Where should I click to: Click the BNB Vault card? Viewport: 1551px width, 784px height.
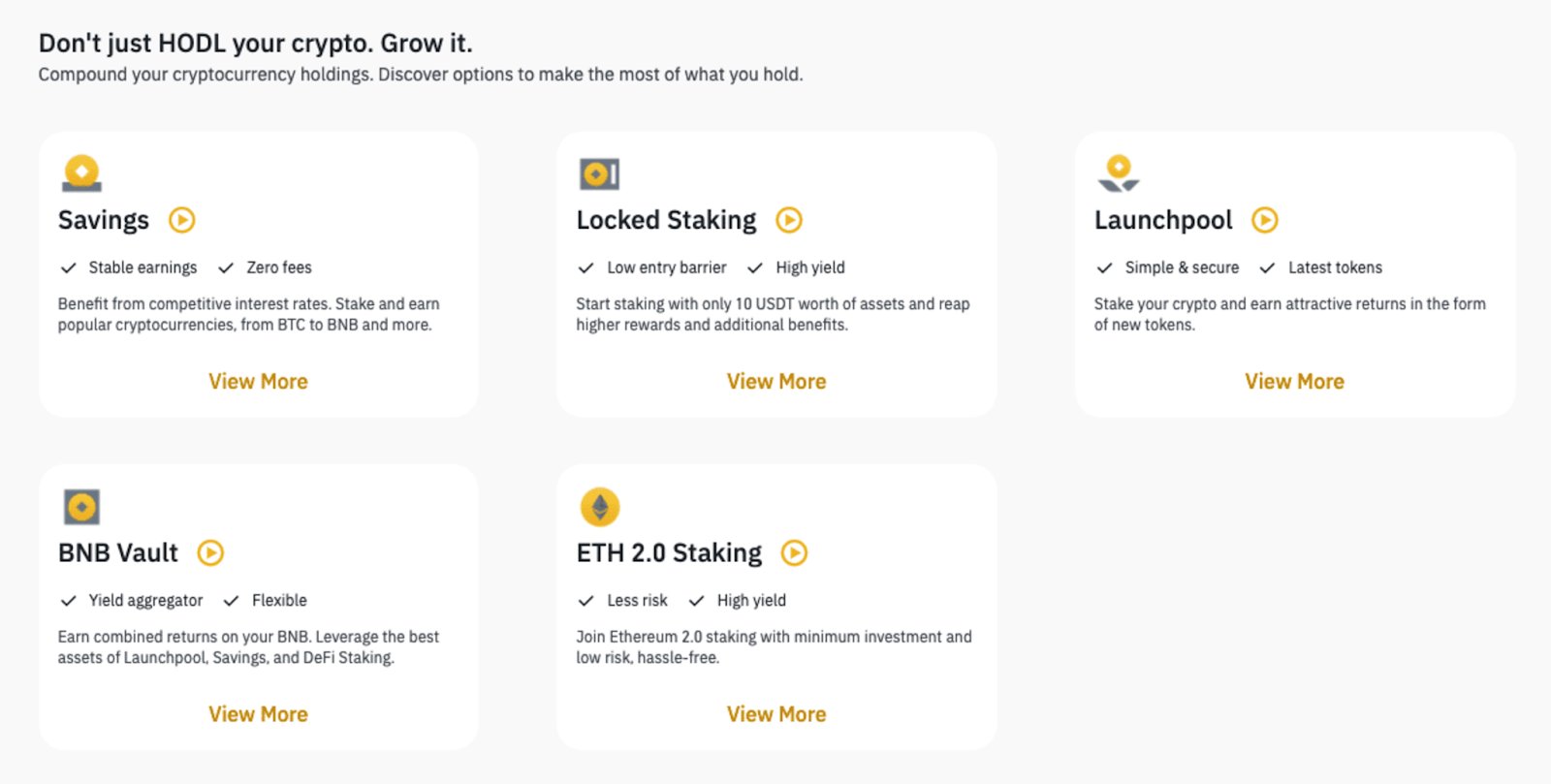coord(258,606)
